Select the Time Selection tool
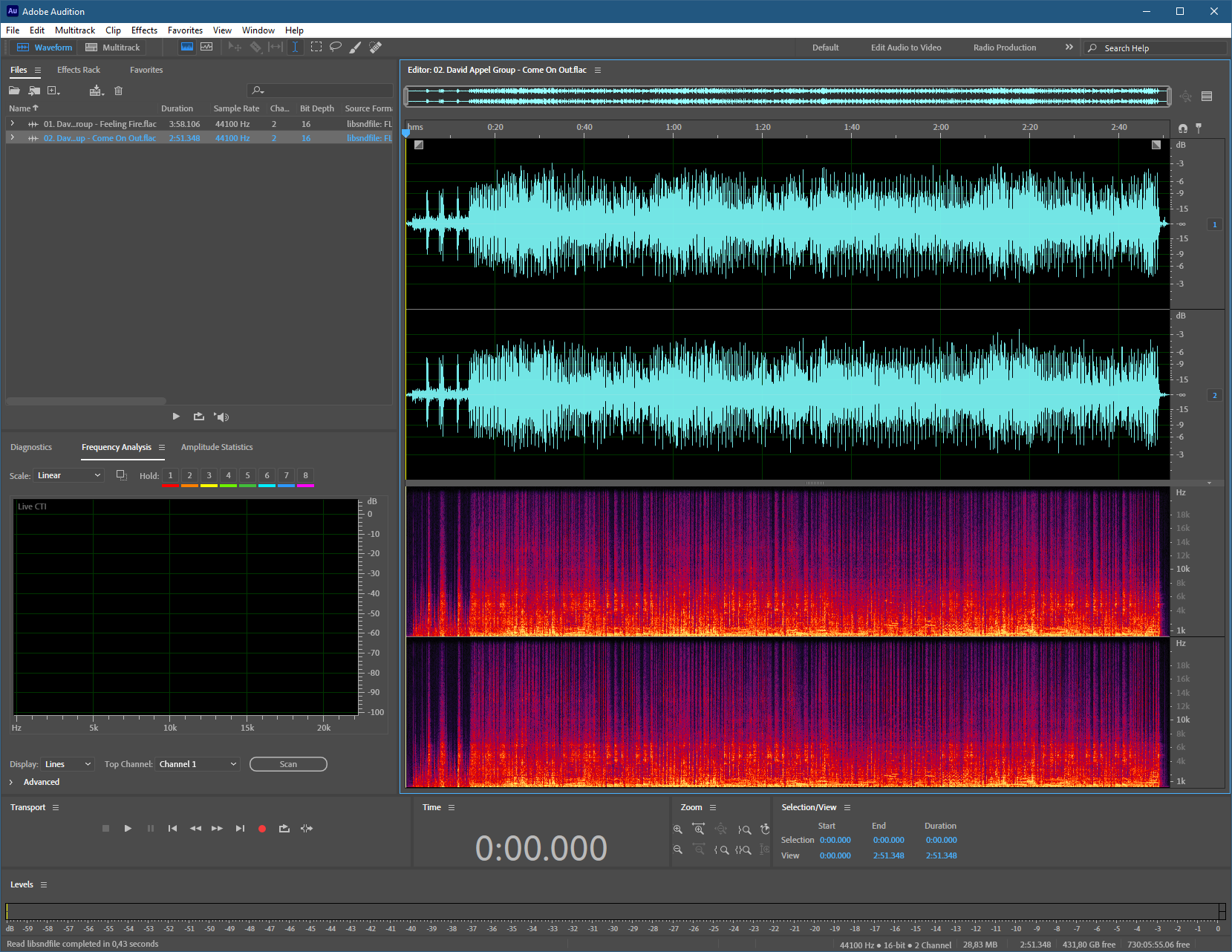1232x952 pixels. [x=295, y=47]
